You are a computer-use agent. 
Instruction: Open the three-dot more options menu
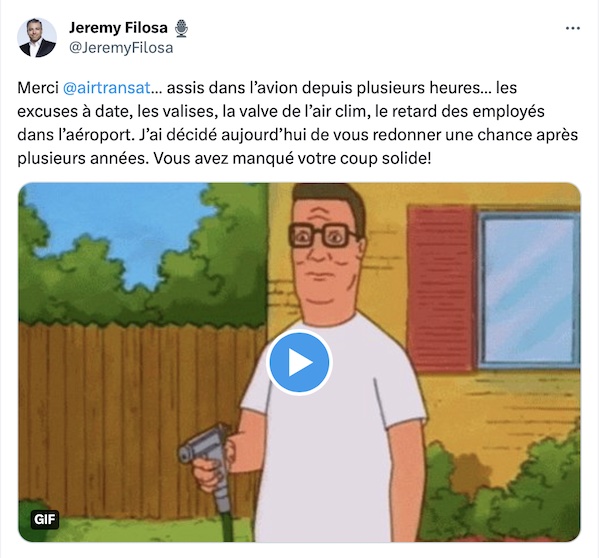click(x=572, y=28)
